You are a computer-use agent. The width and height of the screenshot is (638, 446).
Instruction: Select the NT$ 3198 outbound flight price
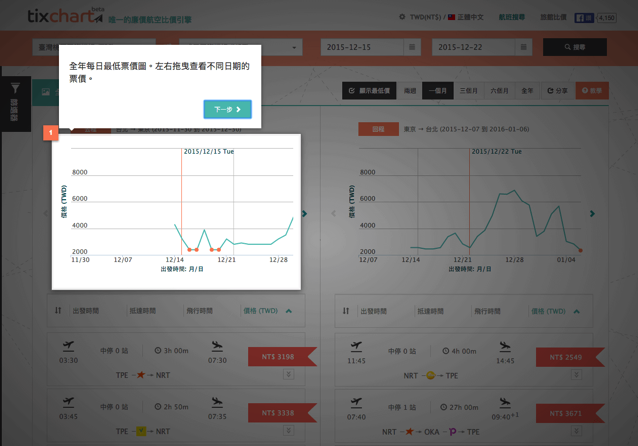click(x=277, y=356)
